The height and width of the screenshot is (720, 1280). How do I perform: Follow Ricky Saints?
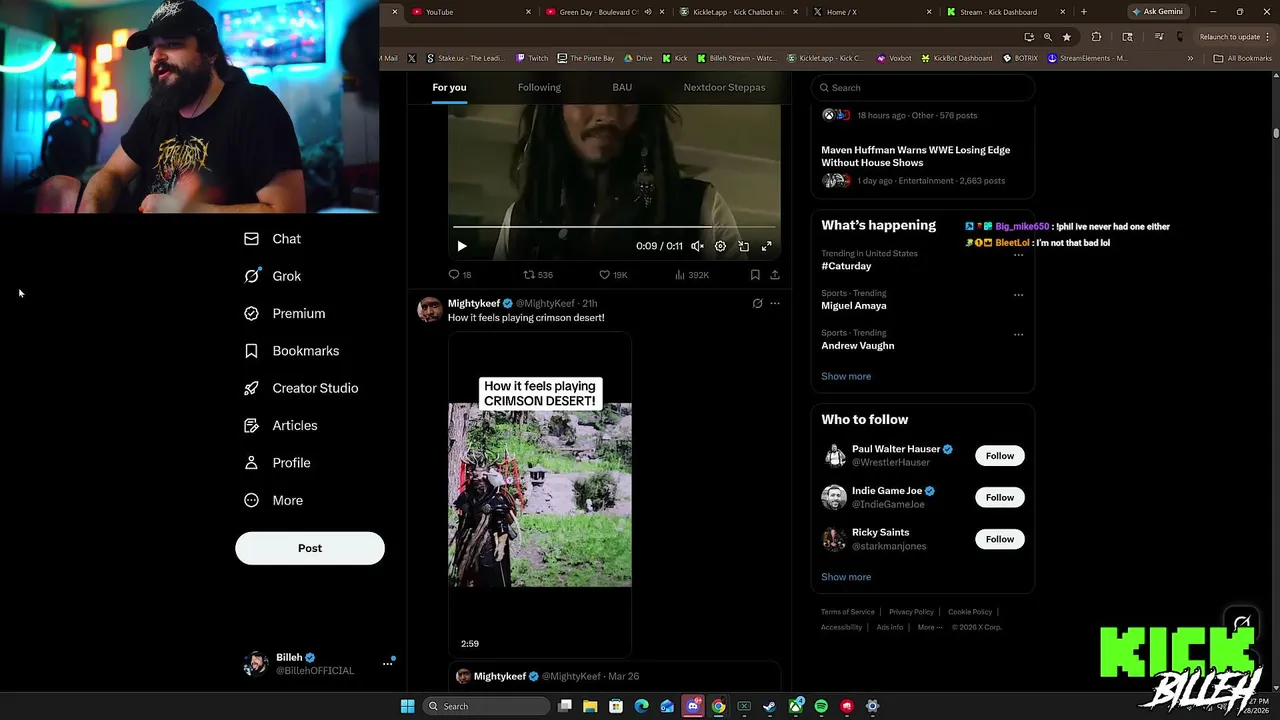1000,539
